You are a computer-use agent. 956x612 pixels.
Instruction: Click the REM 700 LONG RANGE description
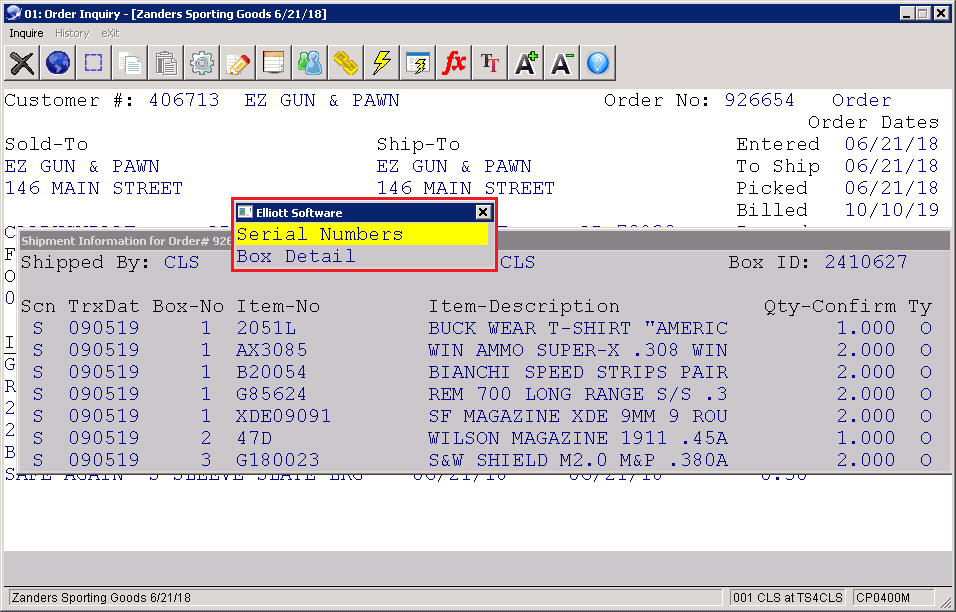pyautogui.click(x=578, y=394)
